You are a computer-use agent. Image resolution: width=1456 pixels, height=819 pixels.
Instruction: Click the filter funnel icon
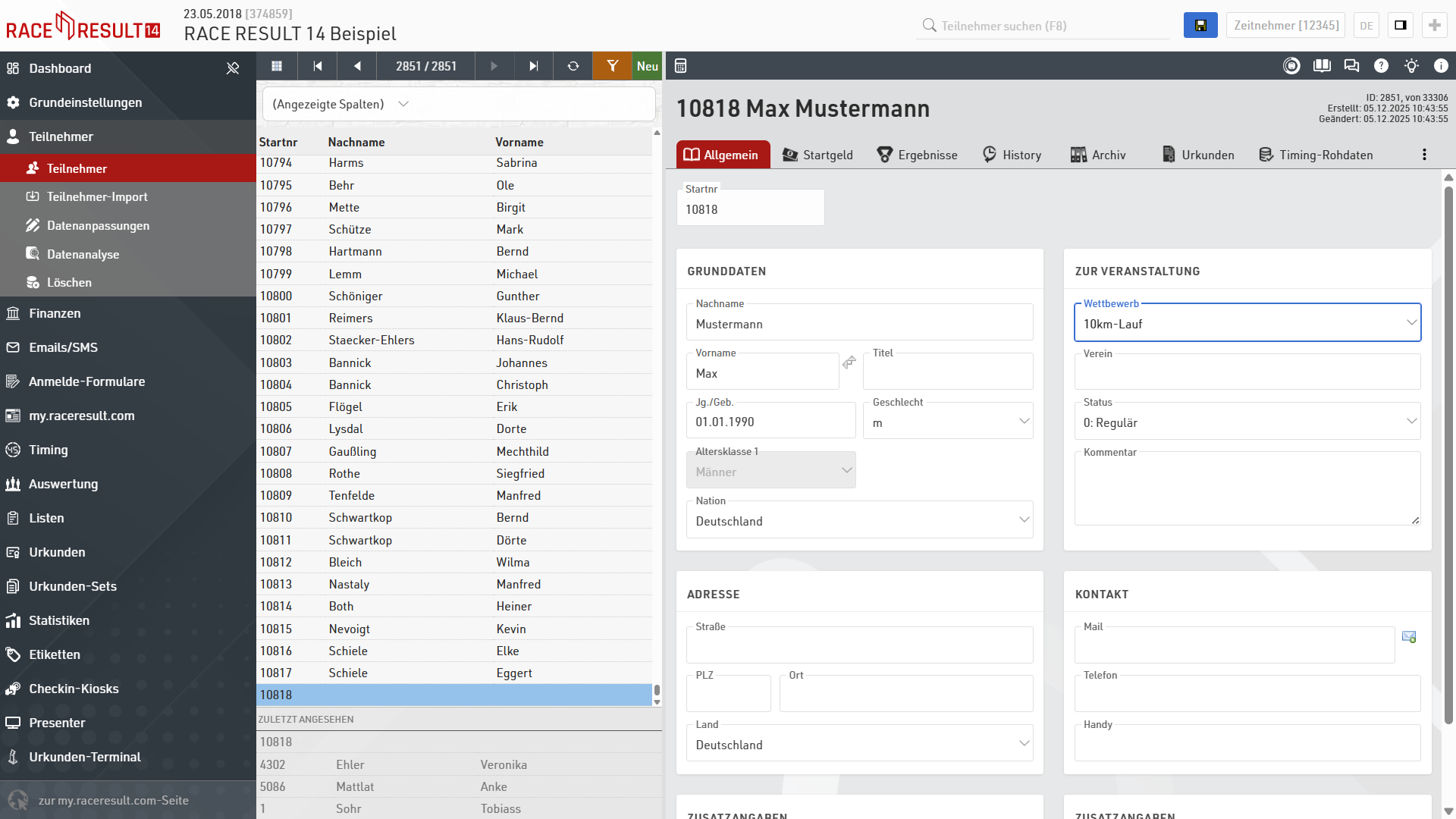(612, 66)
